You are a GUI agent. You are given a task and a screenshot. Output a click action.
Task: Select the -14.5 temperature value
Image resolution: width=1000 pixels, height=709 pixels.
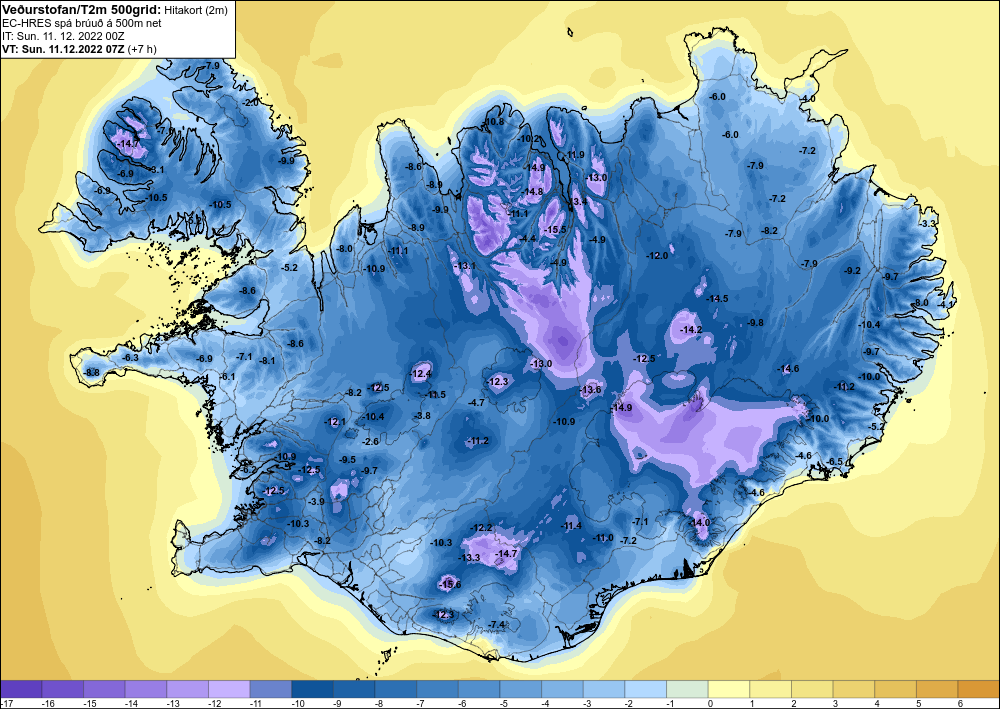pos(717,298)
